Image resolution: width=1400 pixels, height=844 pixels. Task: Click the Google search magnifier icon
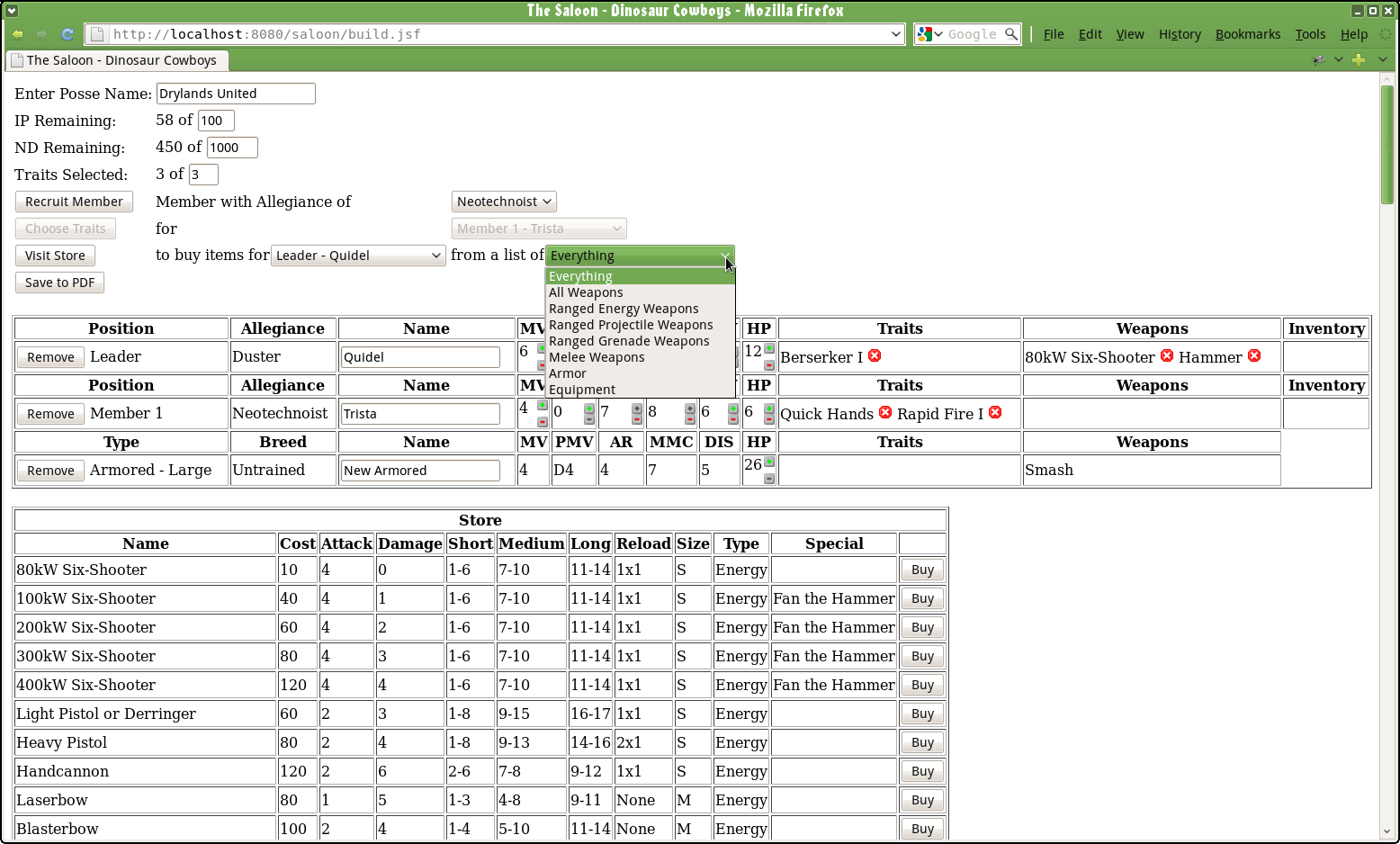[x=1011, y=34]
